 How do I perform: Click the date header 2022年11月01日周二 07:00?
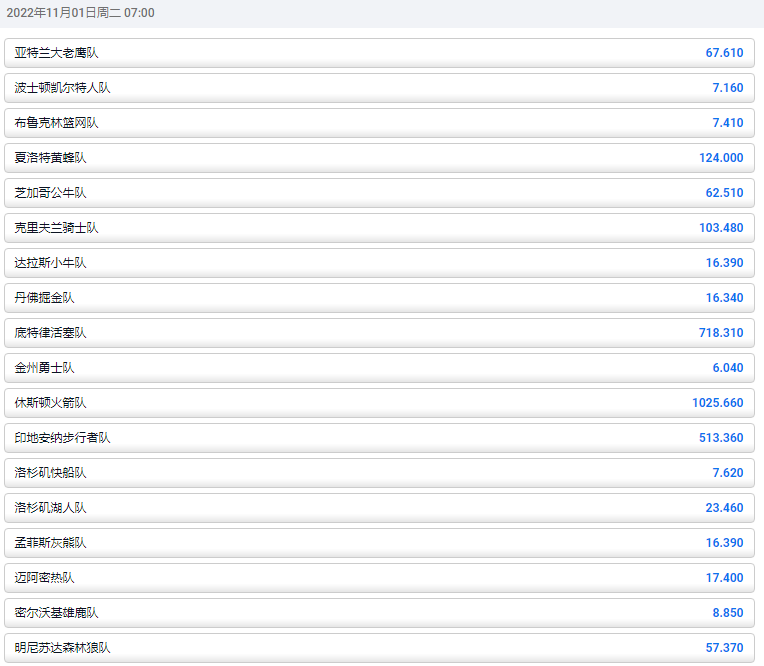pyautogui.click(x=80, y=13)
